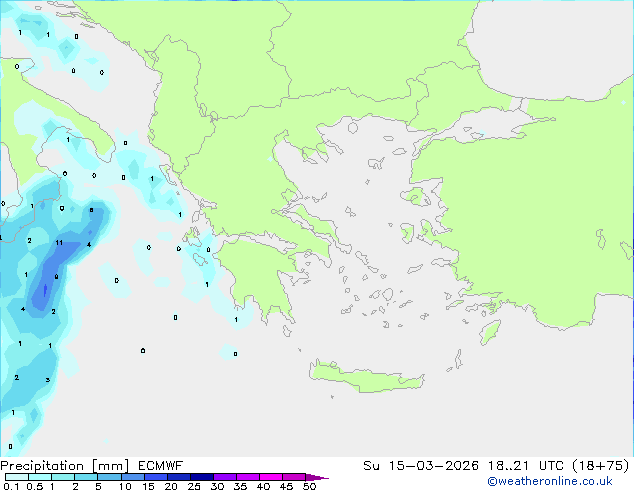Click the 25–30 mm dark navy legend swatch
Viewport: 634px width, 490px height.
click(x=201, y=477)
